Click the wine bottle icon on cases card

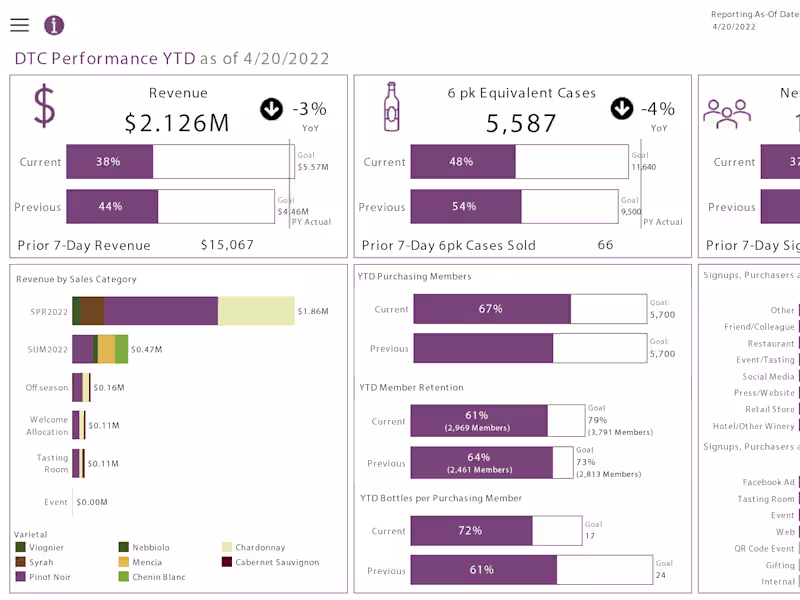389,105
